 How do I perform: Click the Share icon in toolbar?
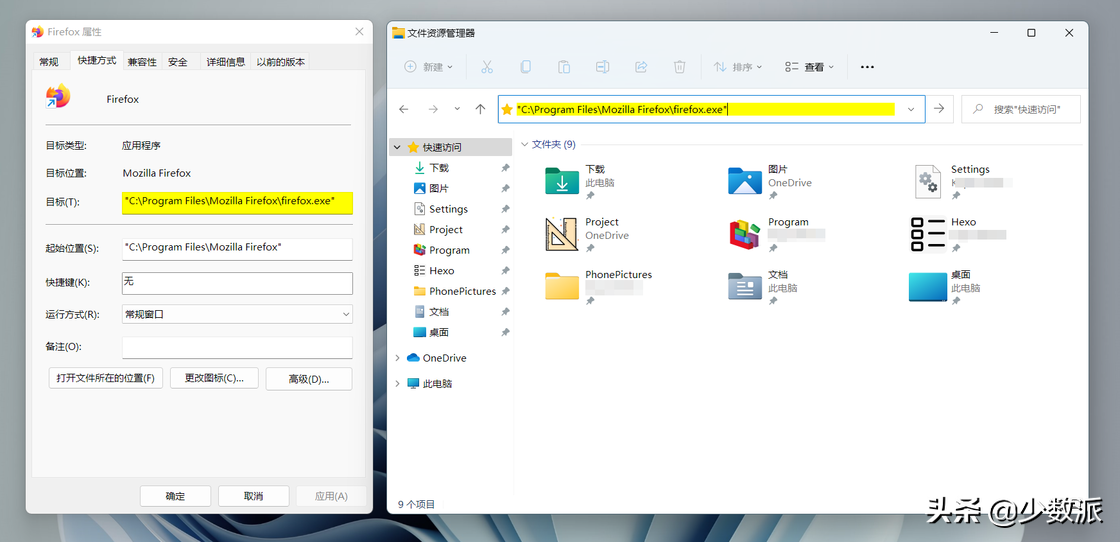click(641, 67)
